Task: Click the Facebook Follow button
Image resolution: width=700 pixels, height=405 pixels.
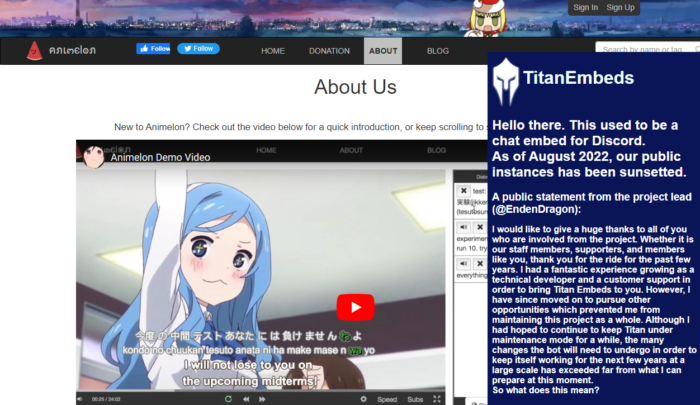Action: tap(153, 49)
